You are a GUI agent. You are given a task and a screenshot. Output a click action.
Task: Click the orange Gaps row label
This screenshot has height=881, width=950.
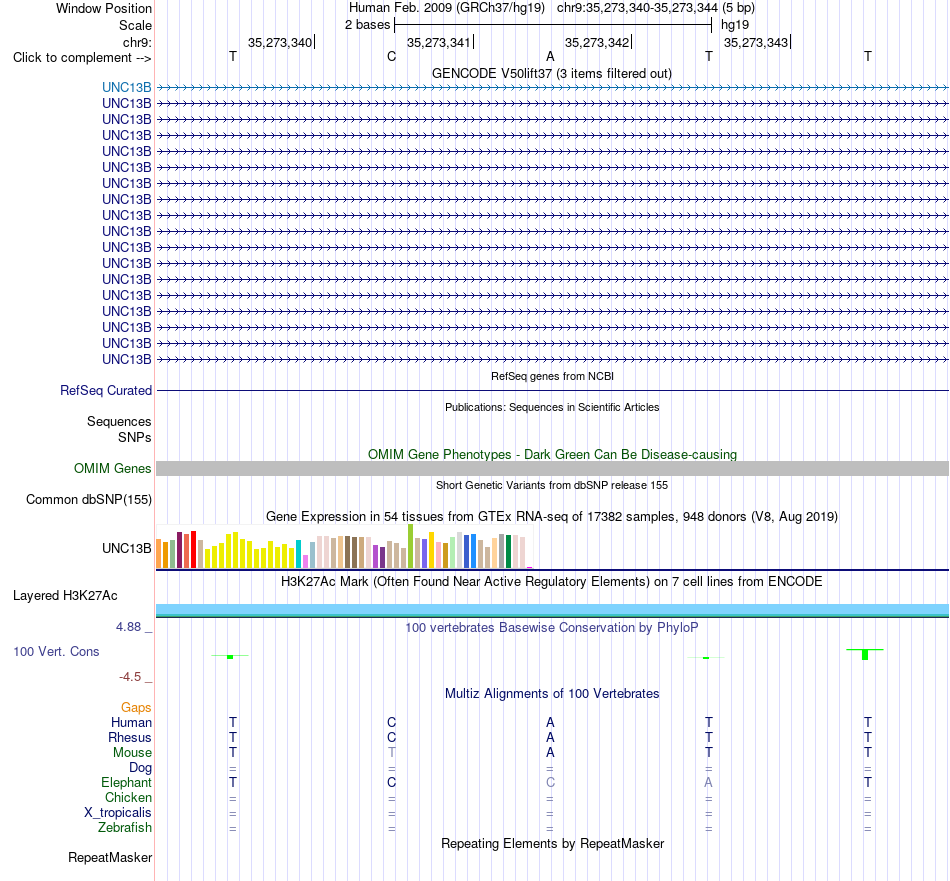click(x=136, y=707)
